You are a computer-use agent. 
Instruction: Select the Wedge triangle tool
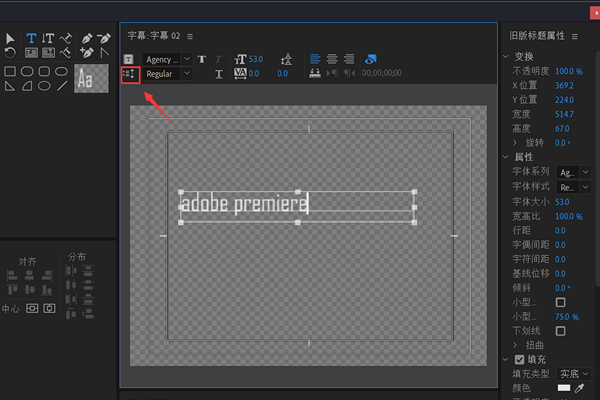click(10, 86)
